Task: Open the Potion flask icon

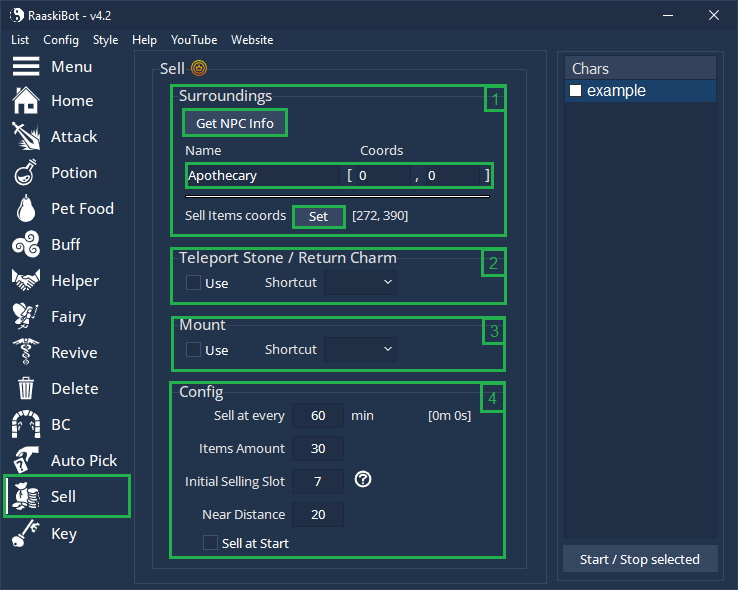Action: [x=25, y=173]
